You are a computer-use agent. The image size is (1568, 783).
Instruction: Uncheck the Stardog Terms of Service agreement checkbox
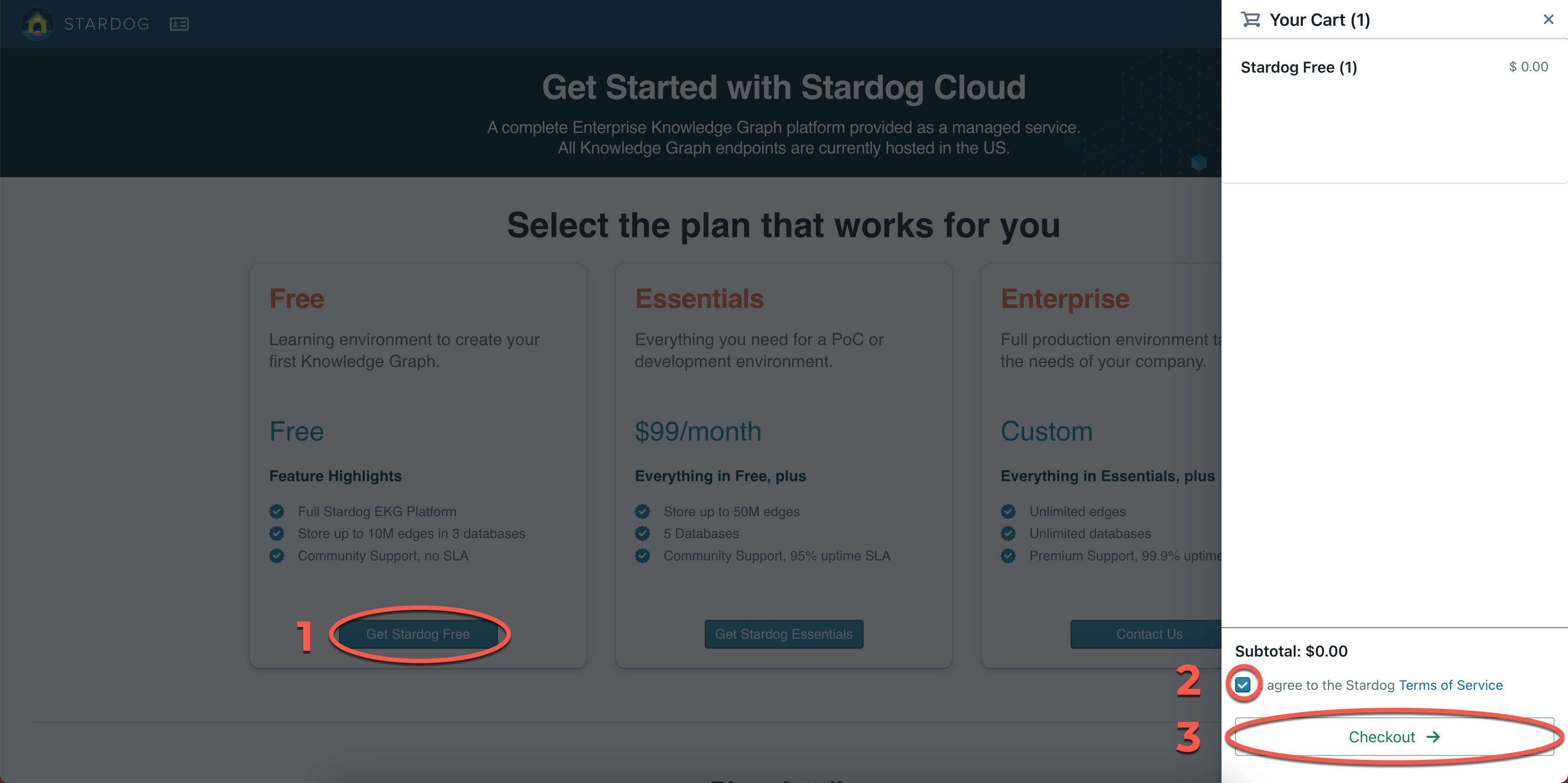tap(1243, 685)
